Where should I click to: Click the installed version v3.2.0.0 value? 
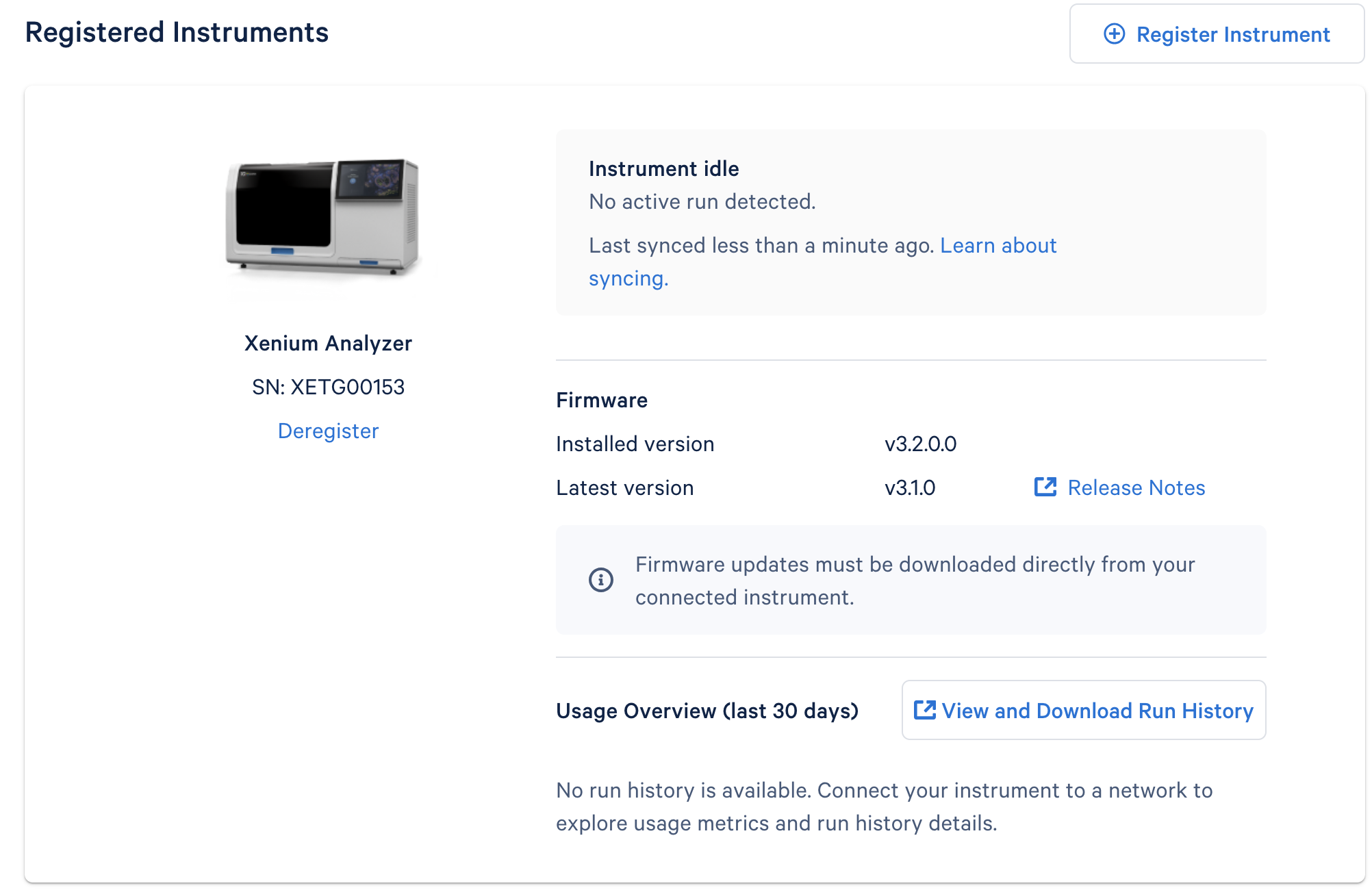pyautogui.click(x=920, y=444)
